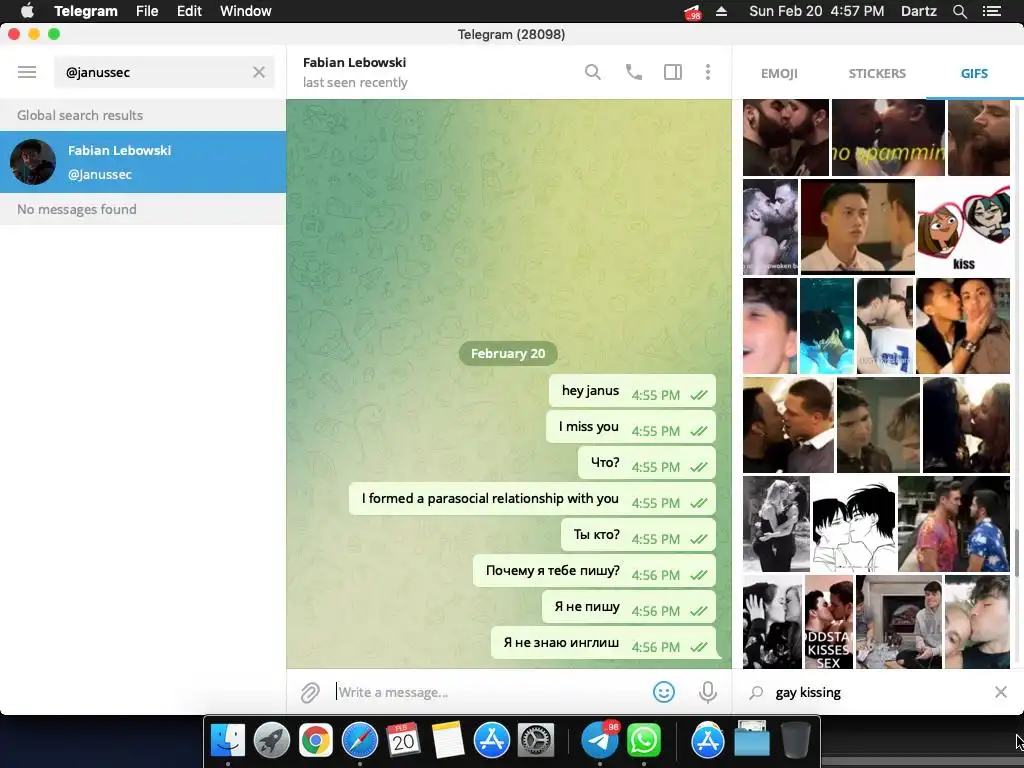
Task: Open the three-dot chat options menu
Action: [708, 72]
